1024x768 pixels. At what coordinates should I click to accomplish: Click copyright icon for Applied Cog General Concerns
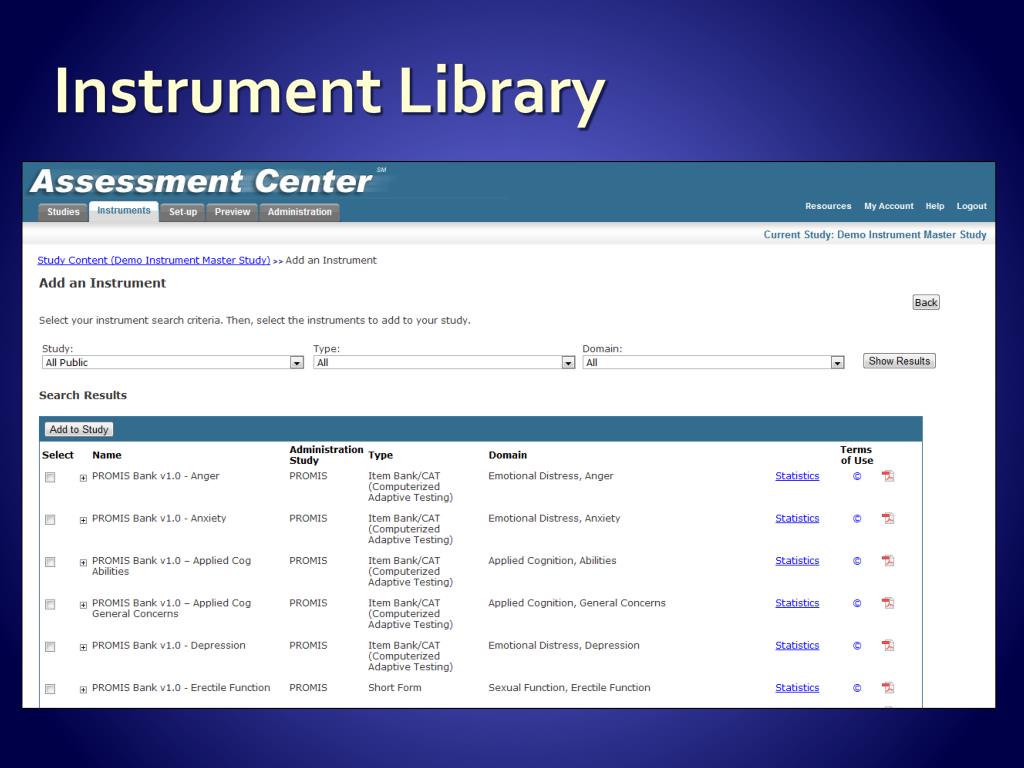coord(857,603)
